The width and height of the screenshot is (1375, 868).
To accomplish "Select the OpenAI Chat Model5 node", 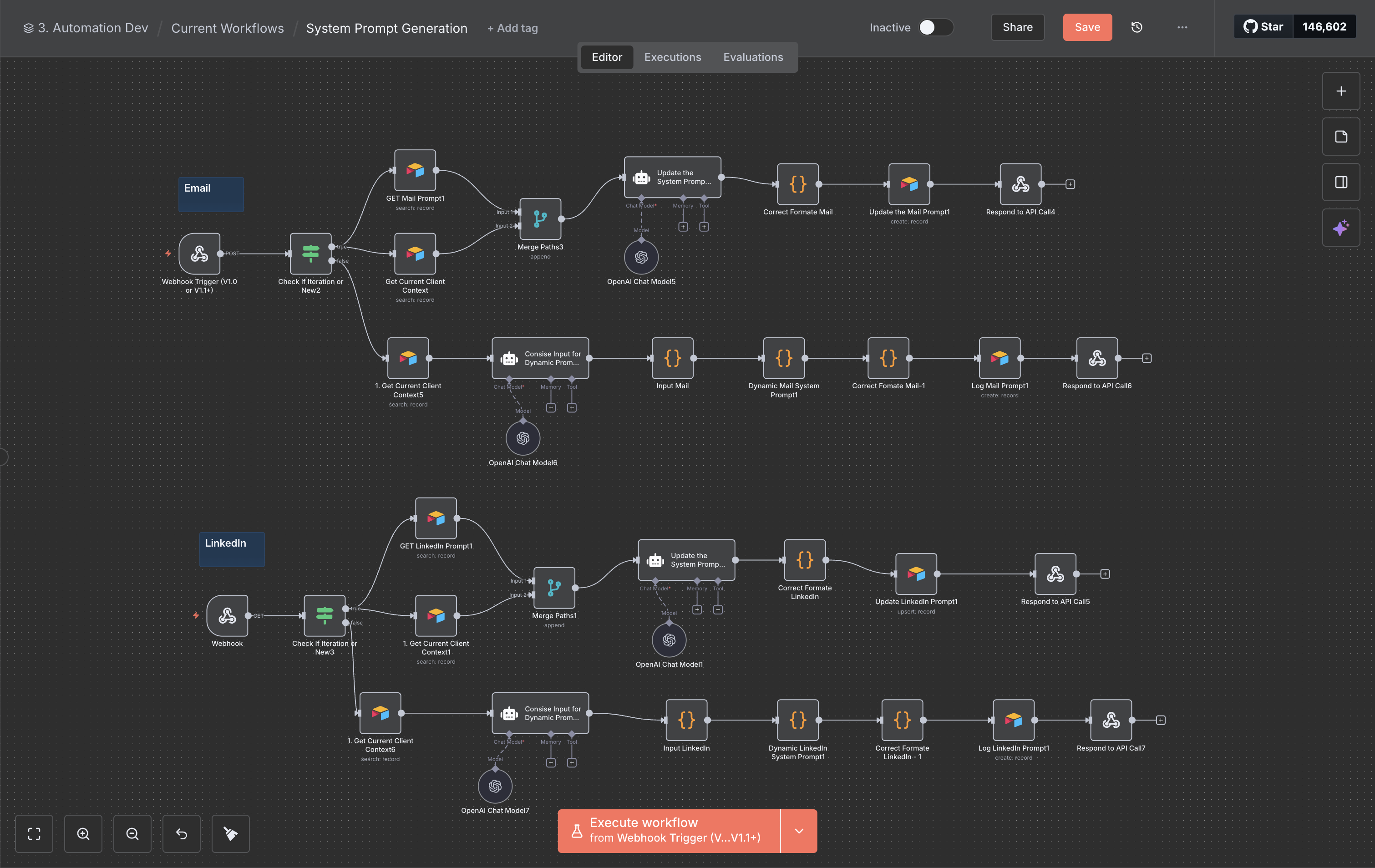I will coord(641,258).
